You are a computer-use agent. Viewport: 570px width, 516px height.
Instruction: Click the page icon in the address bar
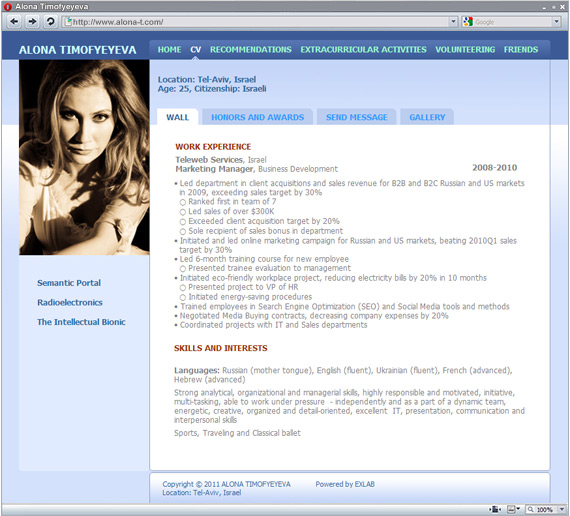(68, 21)
